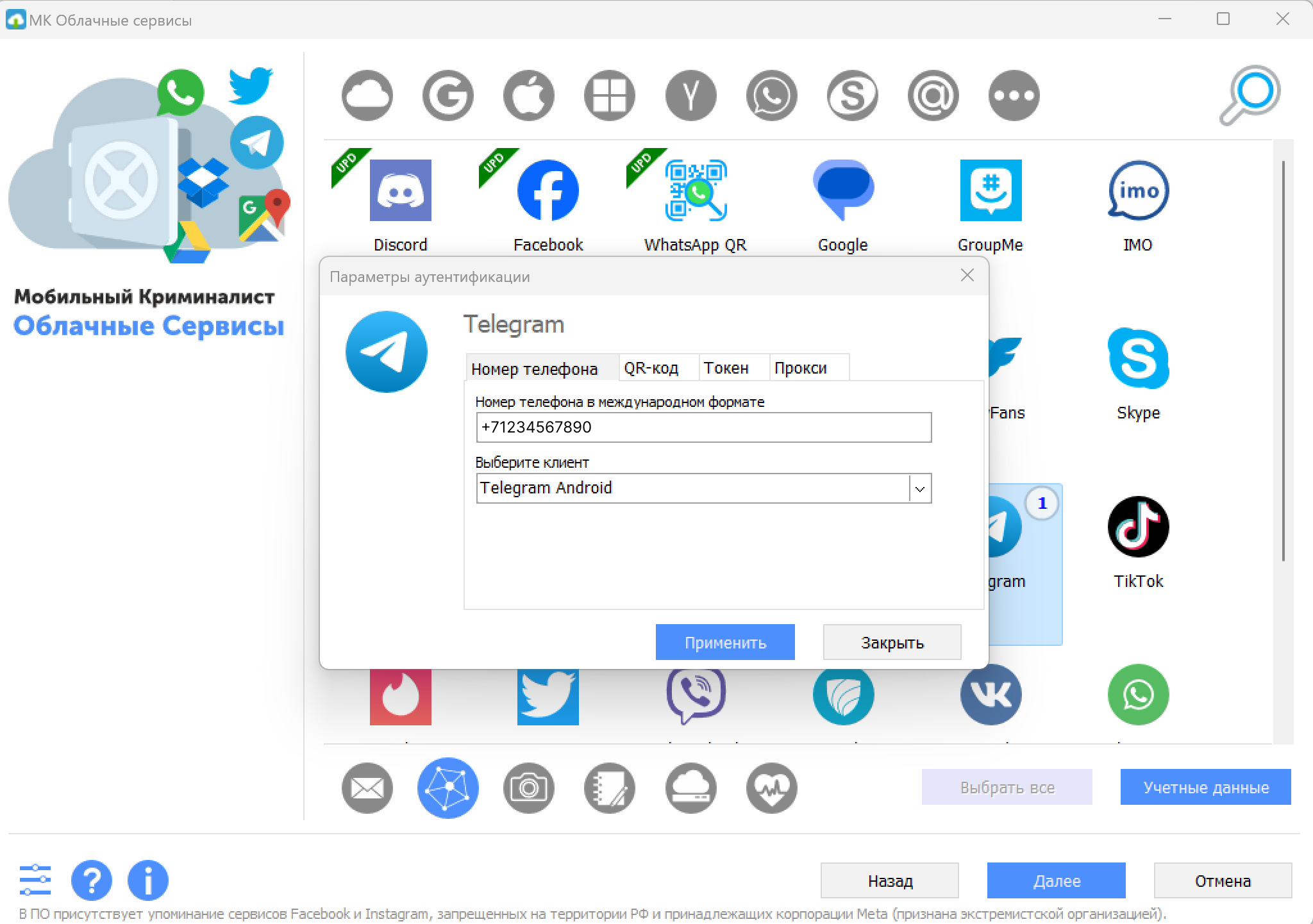Select the Google services category icon
This screenshot has height=924, width=1313.
point(448,95)
